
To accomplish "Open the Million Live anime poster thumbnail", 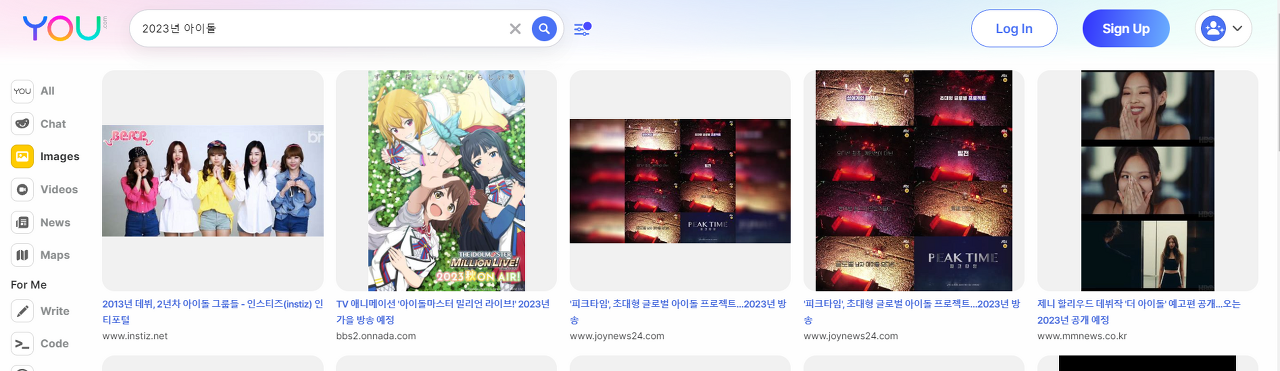I will pyautogui.click(x=446, y=181).
